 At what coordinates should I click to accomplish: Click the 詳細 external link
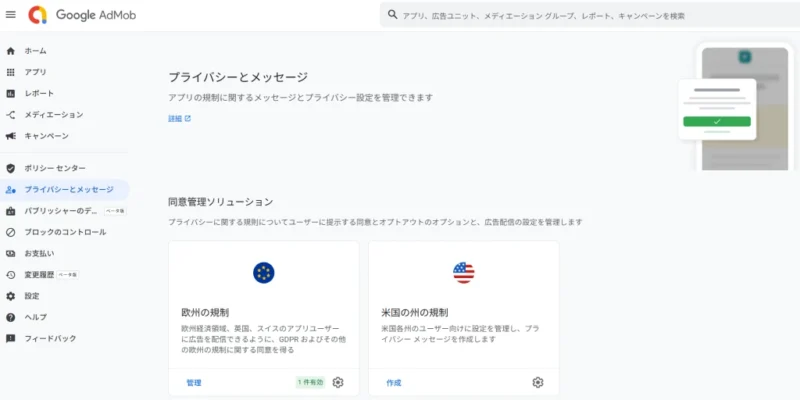tap(178, 118)
